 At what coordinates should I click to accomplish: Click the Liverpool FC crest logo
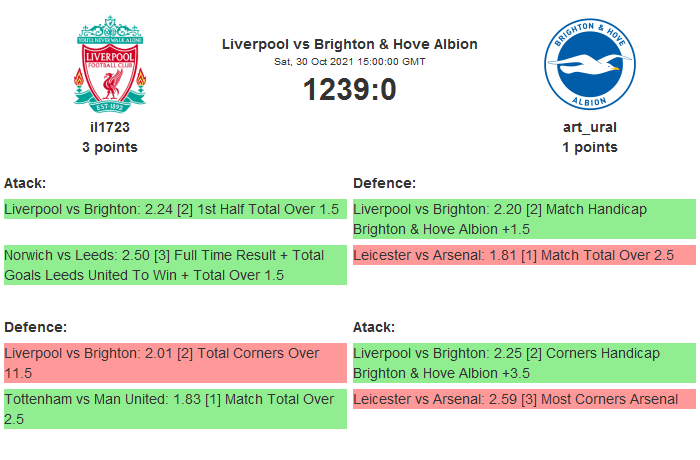(110, 63)
